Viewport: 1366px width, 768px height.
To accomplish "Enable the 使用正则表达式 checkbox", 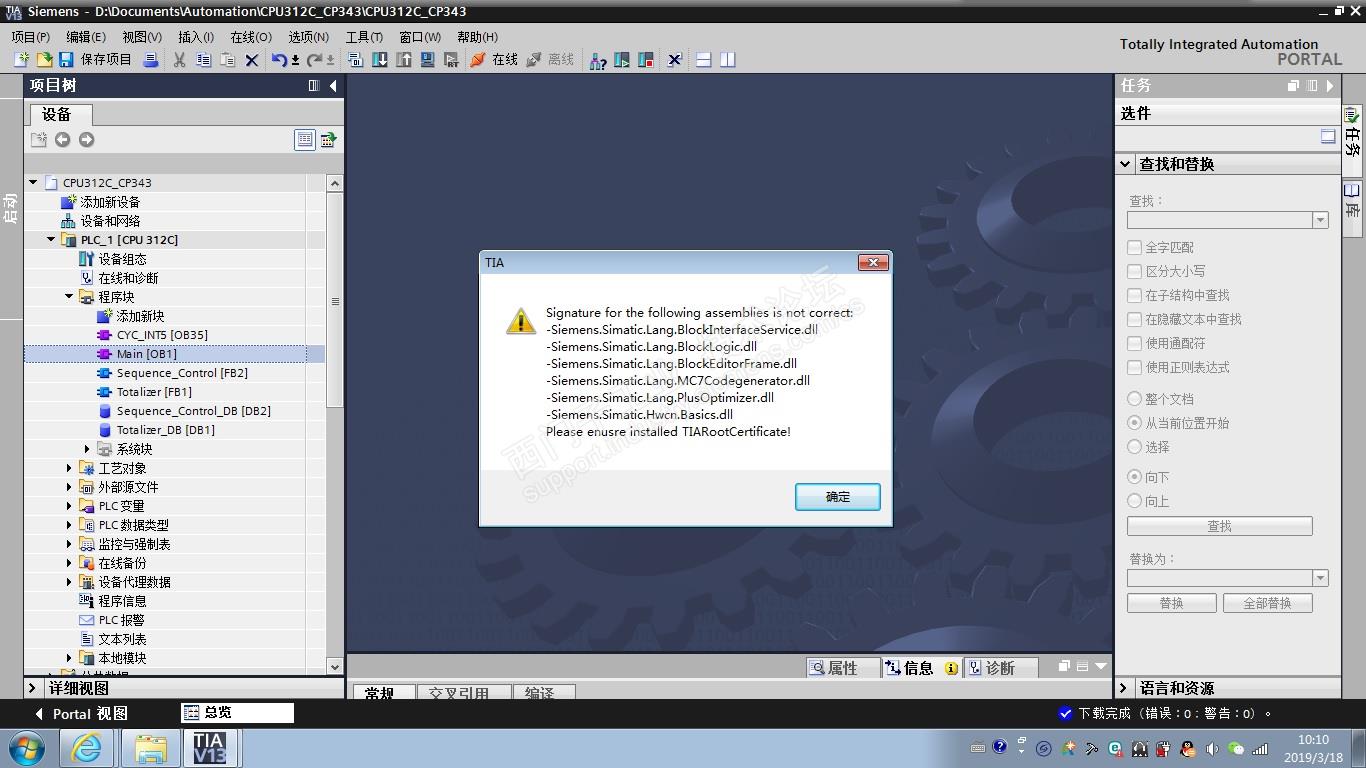I will point(1135,367).
